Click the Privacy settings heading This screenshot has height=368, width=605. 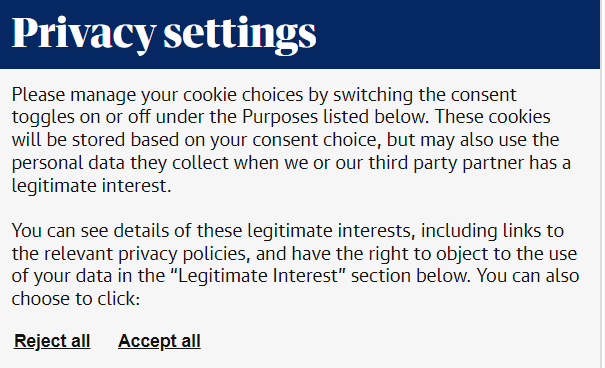164,34
